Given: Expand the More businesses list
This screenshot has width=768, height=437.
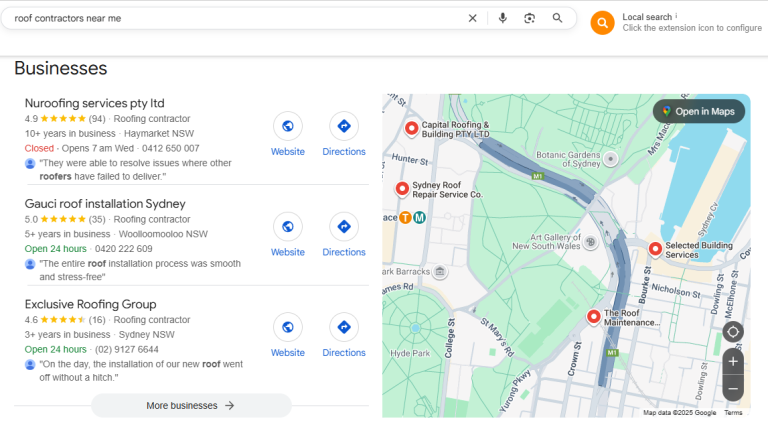Looking at the screenshot, I should [x=191, y=405].
